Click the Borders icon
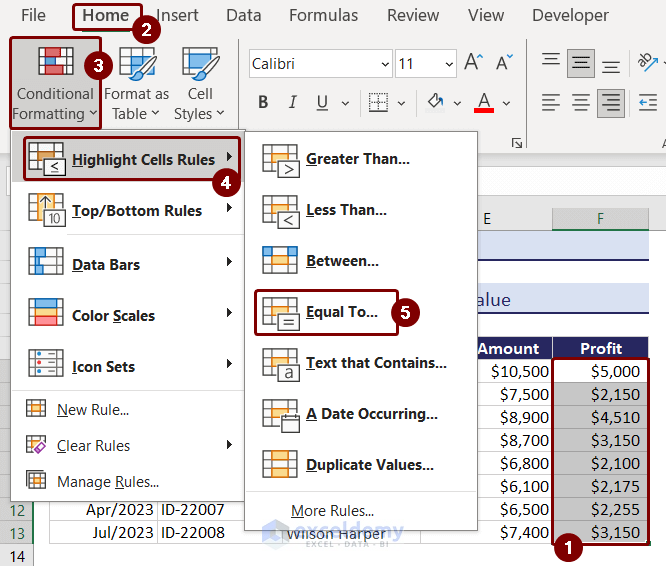 pyautogui.click(x=378, y=102)
